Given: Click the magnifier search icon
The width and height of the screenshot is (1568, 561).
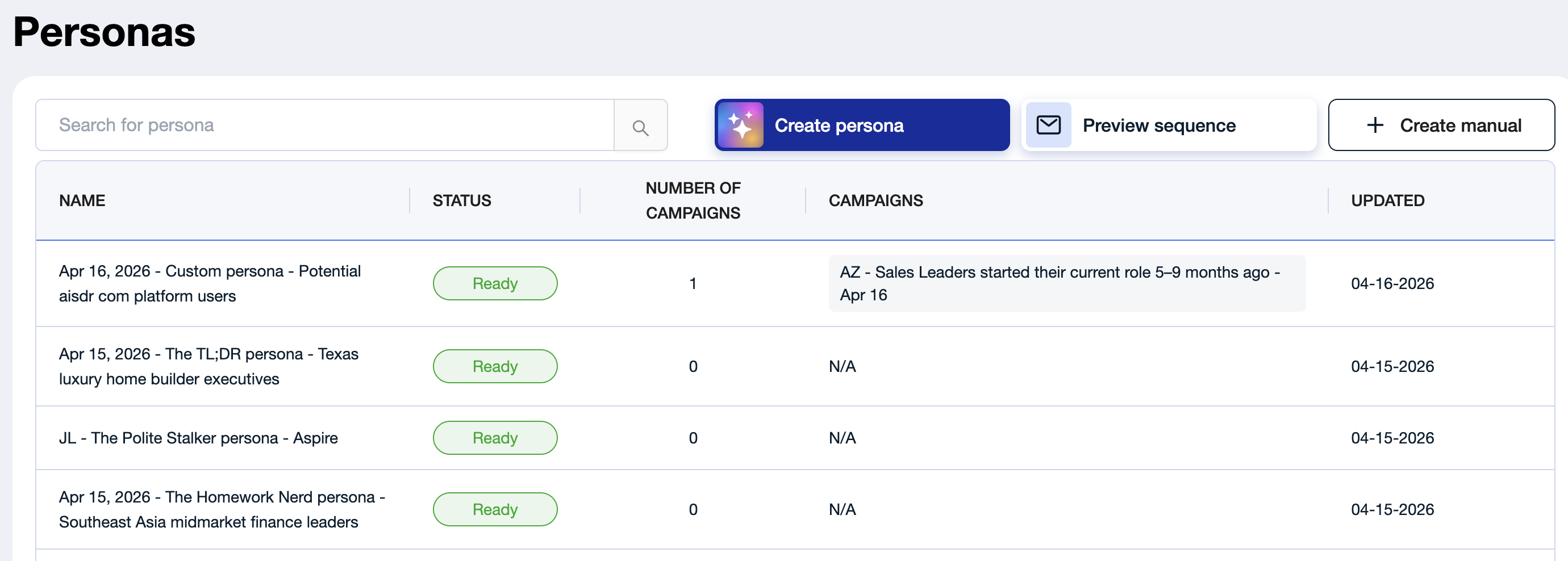Looking at the screenshot, I should coord(640,127).
